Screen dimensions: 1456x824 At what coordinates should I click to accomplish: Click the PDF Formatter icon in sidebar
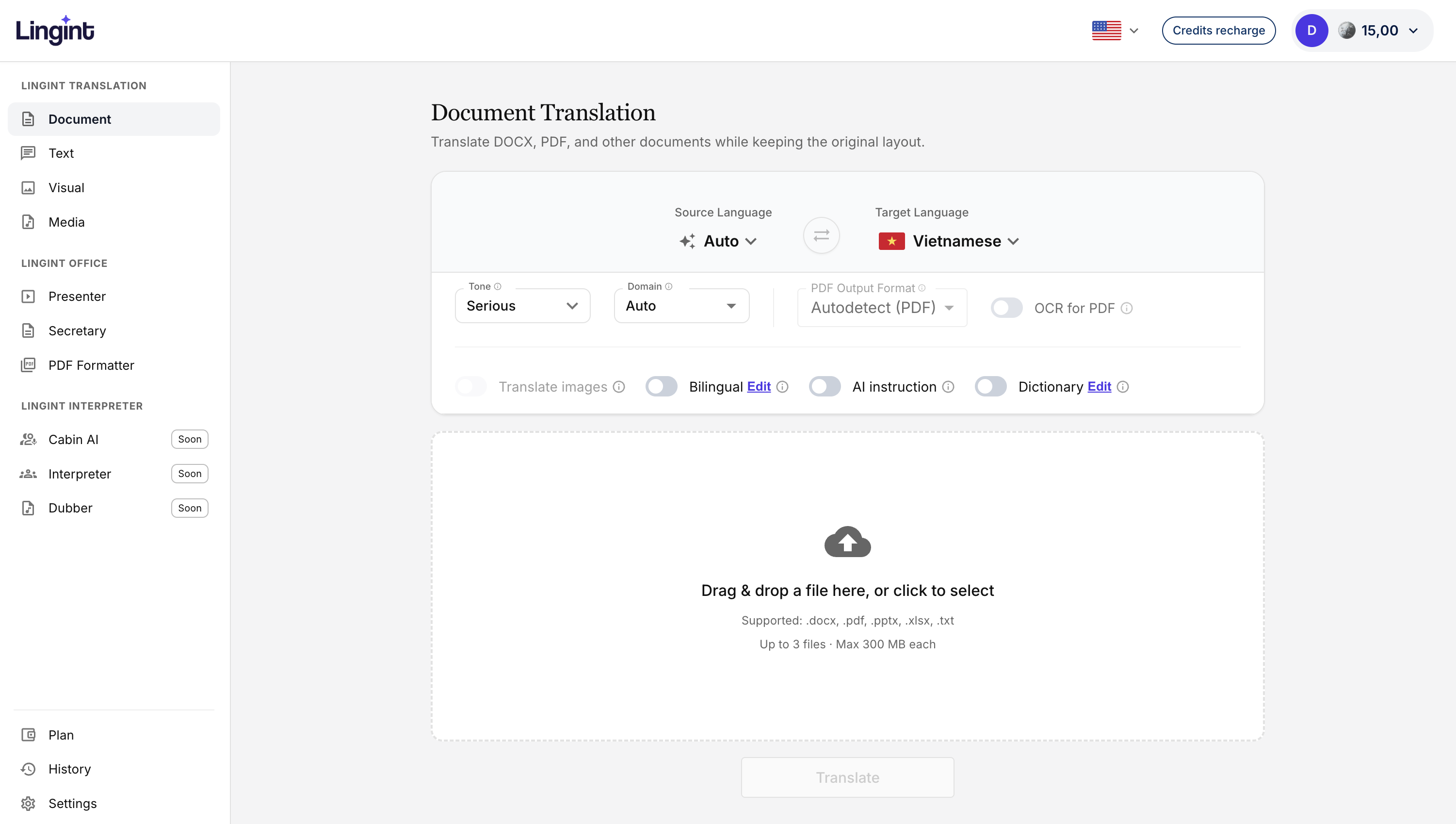click(x=28, y=365)
